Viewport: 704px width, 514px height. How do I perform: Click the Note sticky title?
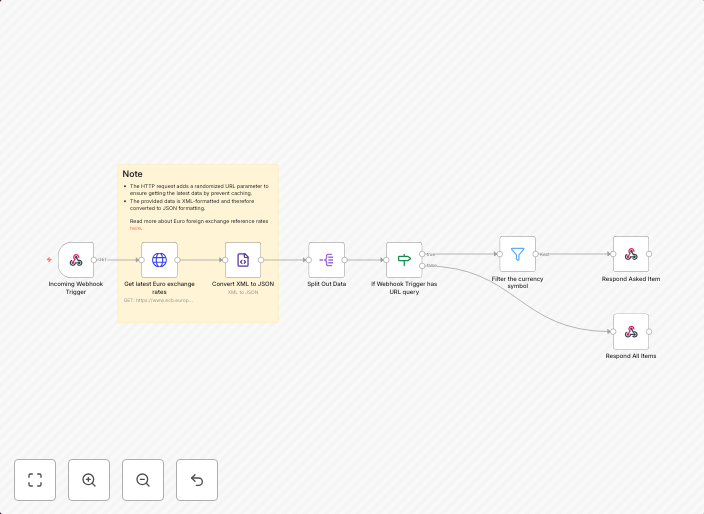(x=133, y=174)
